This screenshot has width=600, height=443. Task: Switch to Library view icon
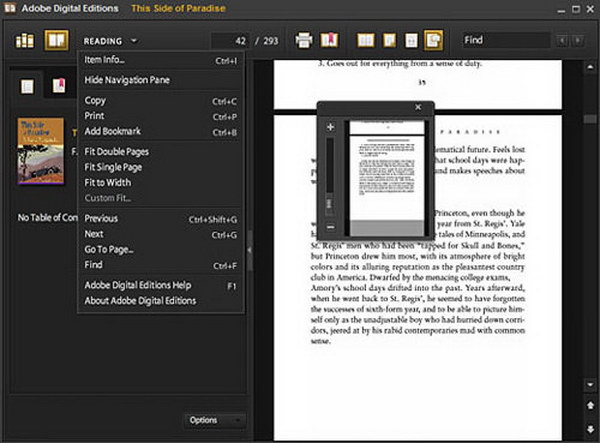click(25, 41)
